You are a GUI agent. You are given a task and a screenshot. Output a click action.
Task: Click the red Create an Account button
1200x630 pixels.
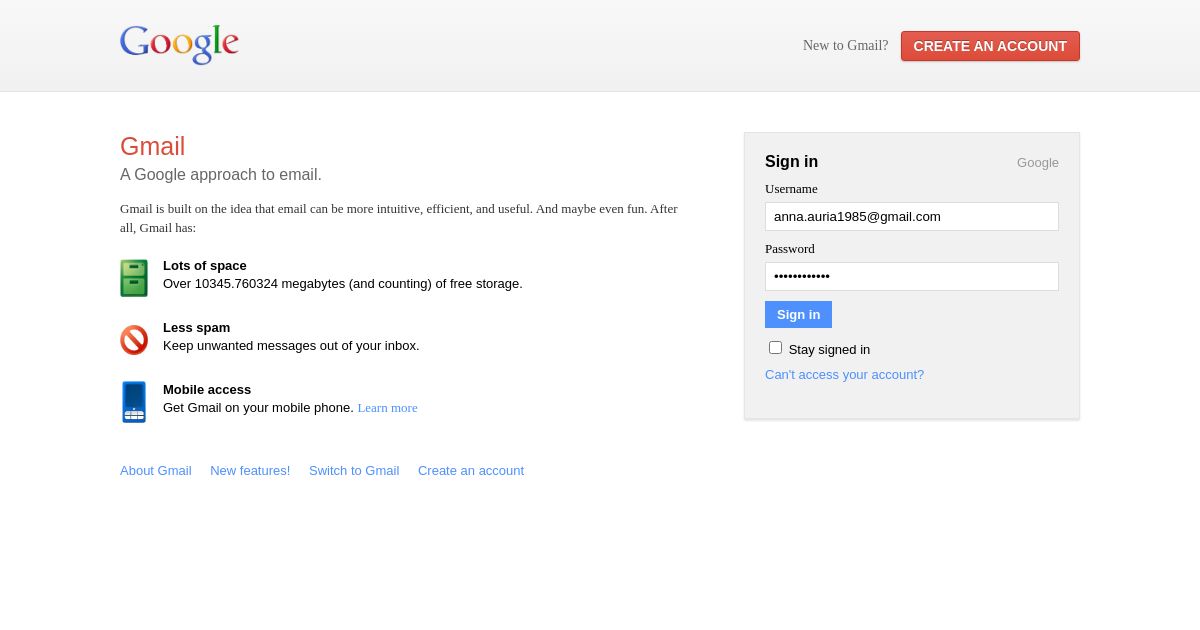click(989, 46)
